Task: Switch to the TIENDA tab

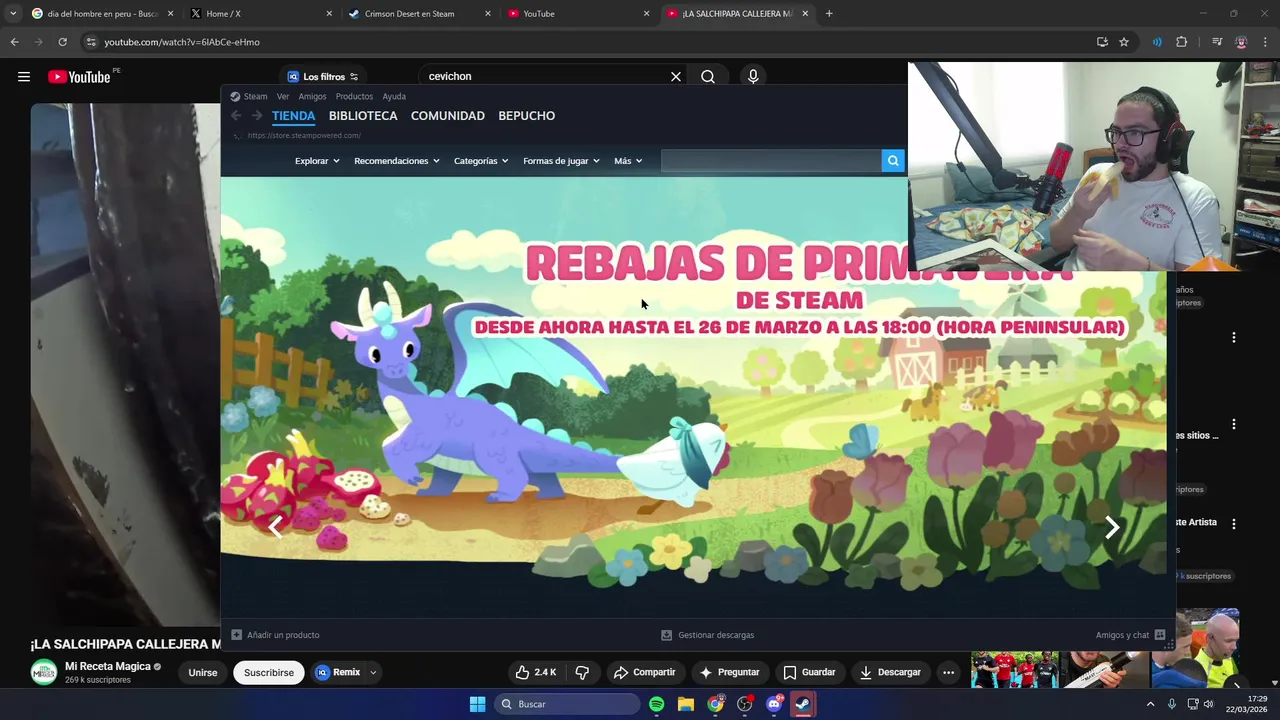Action: pos(293,116)
